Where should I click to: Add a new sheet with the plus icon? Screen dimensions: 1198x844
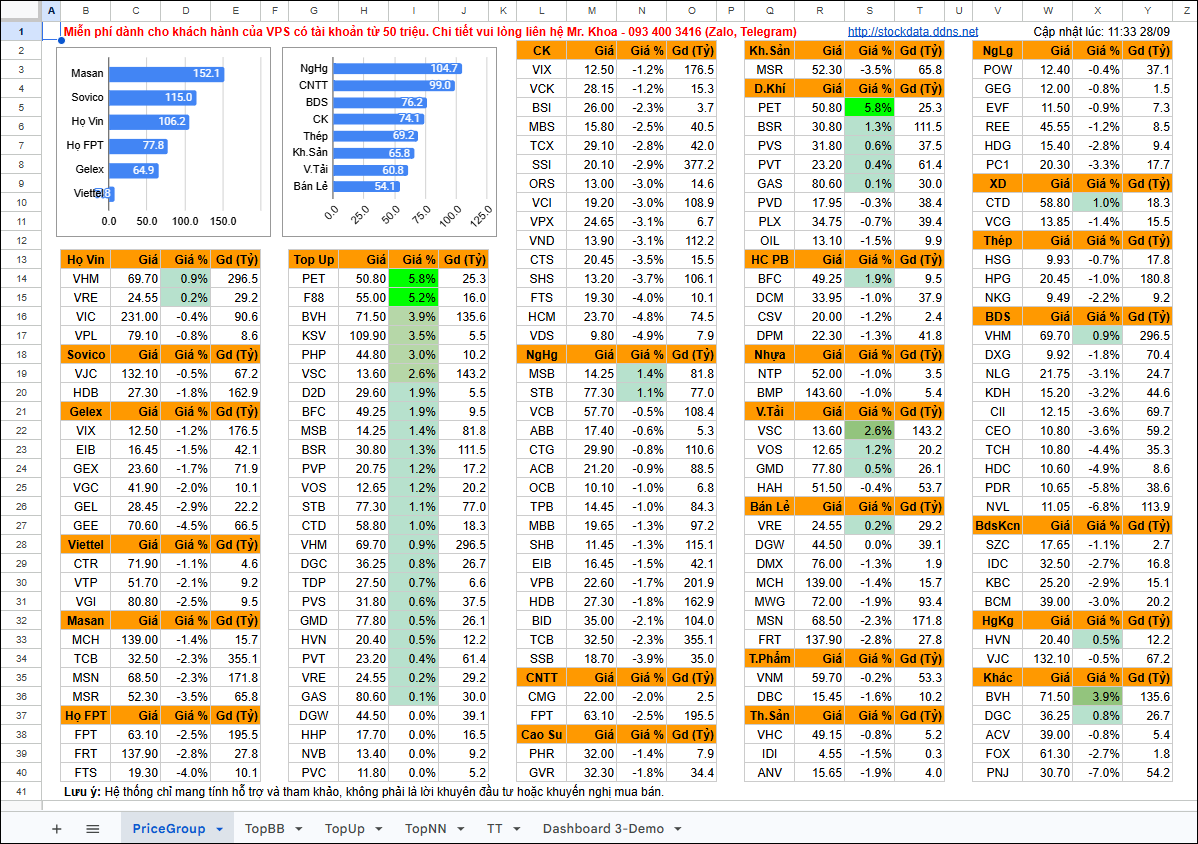(x=57, y=829)
